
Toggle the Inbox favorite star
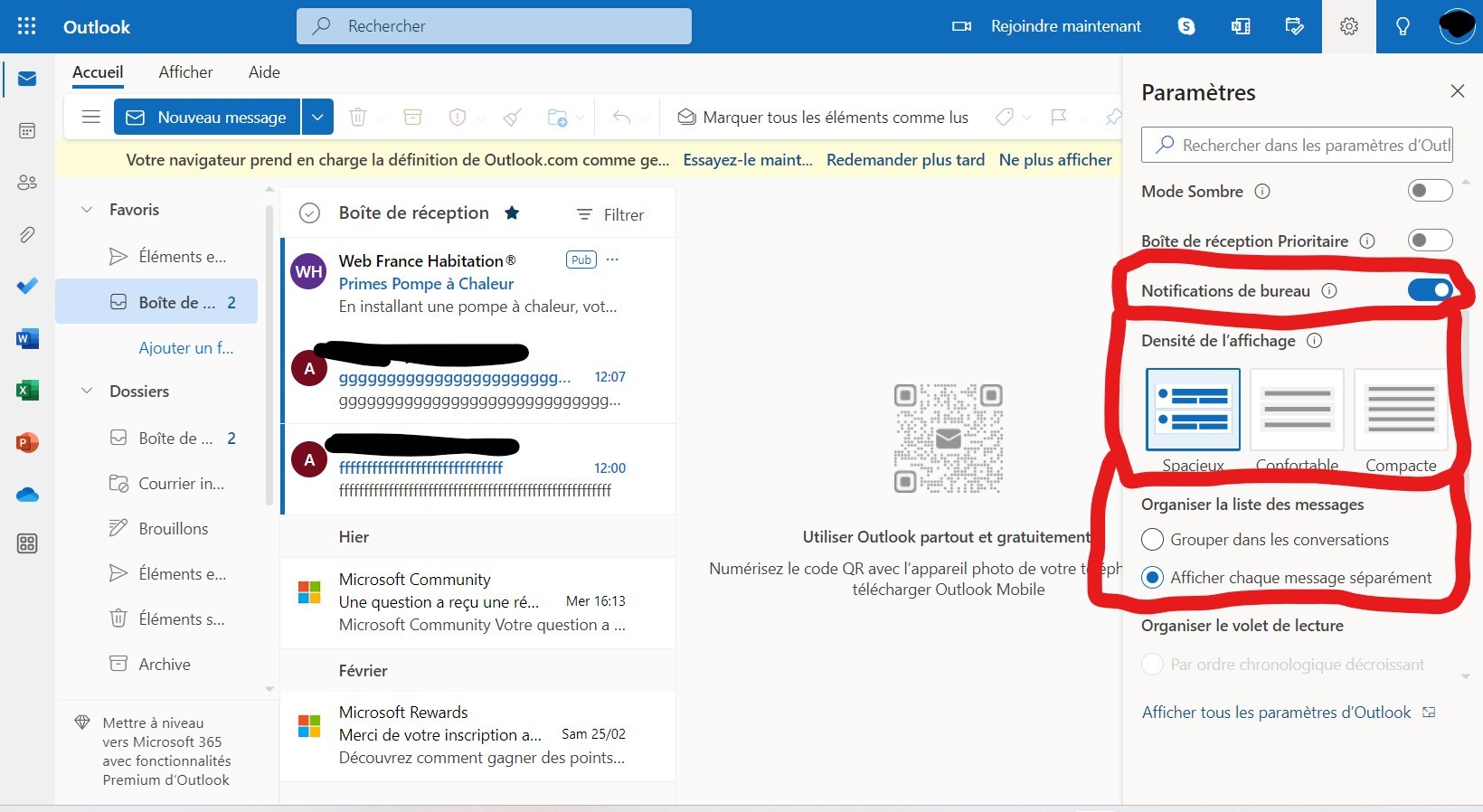click(x=512, y=213)
